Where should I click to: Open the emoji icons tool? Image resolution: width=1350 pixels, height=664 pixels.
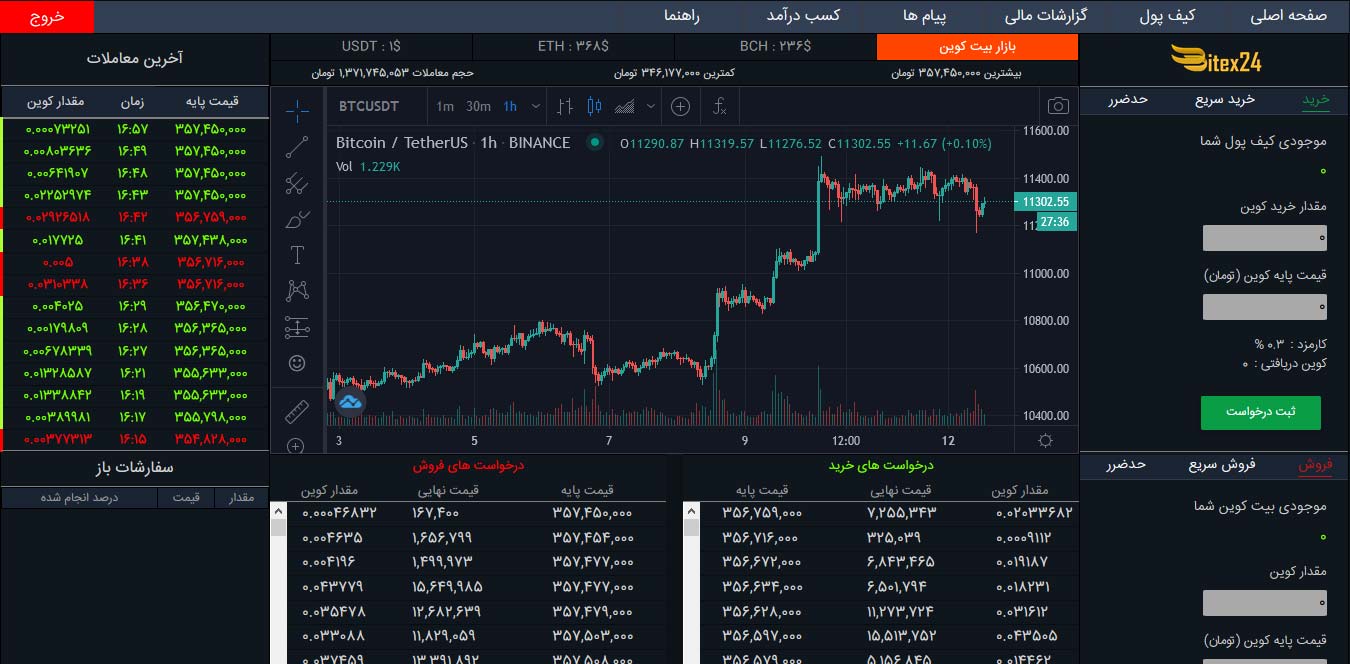(297, 363)
